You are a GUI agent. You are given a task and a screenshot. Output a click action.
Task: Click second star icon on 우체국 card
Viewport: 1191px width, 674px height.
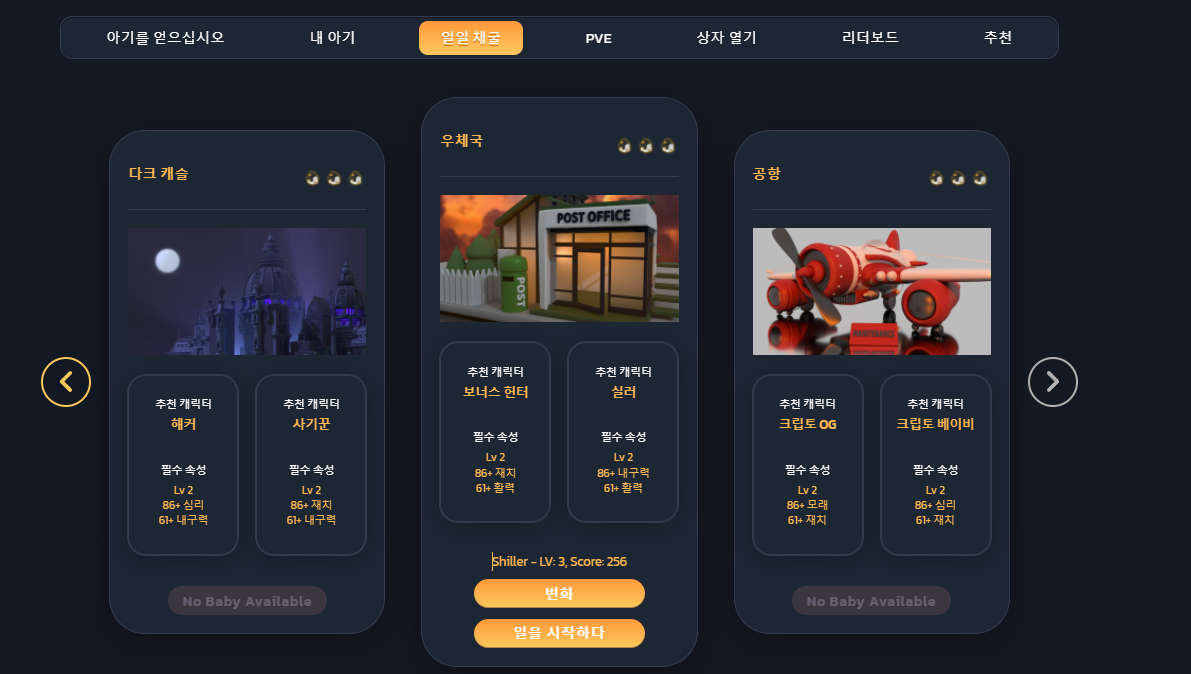pyautogui.click(x=646, y=145)
